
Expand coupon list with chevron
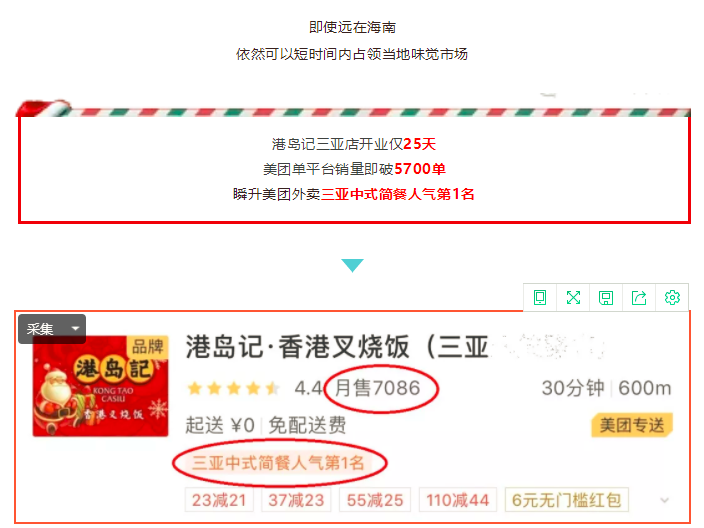coord(665,500)
